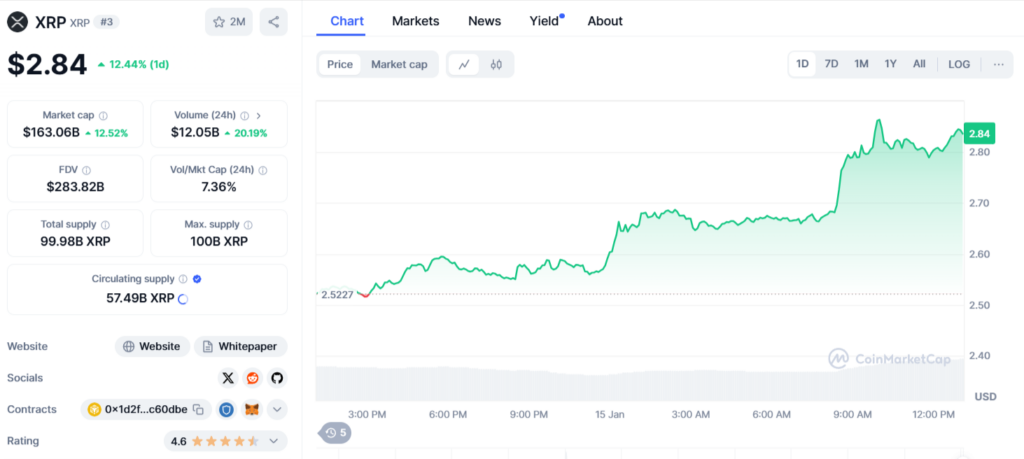Select the Price toggle

click(340, 64)
